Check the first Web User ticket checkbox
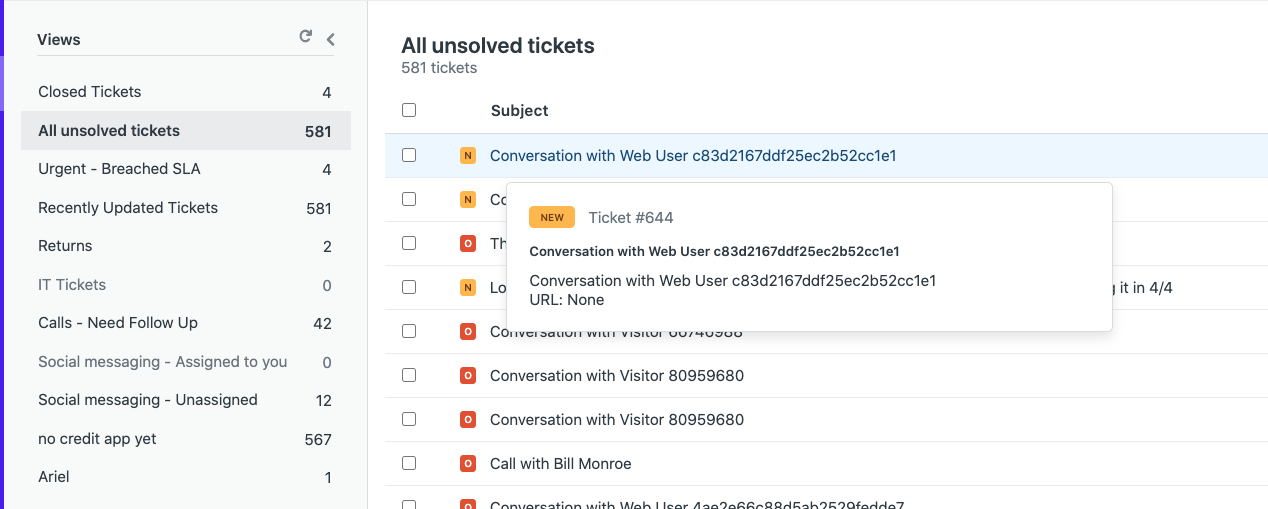This screenshot has width=1268, height=509. coord(409,155)
